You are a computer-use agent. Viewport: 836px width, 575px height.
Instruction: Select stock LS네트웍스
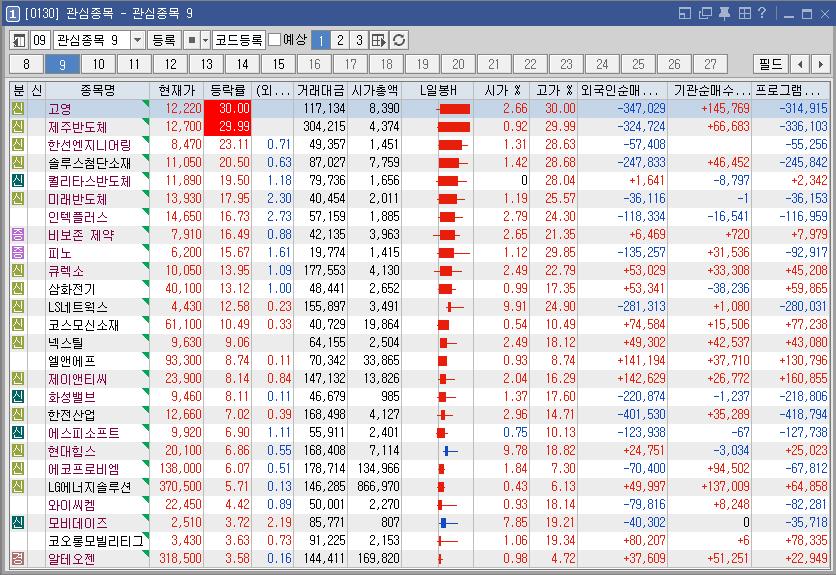(78, 307)
